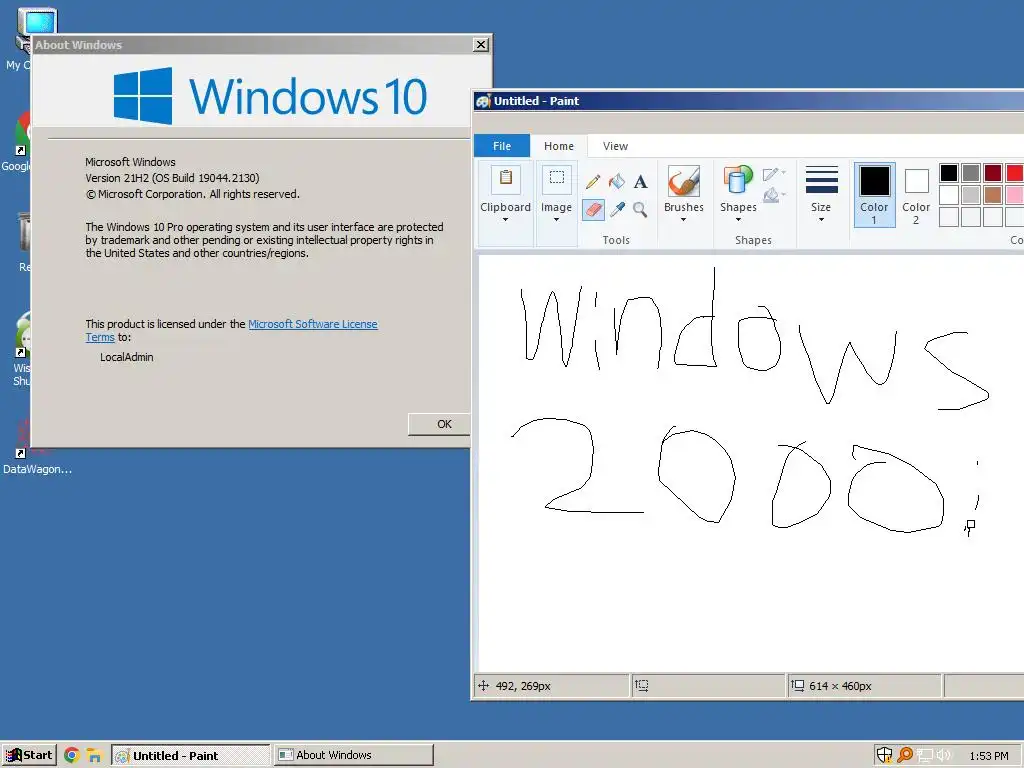This screenshot has height=768, width=1024.
Task: Expand the Brushes dropdown arrow
Action: pyautogui.click(x=684, y=220)
